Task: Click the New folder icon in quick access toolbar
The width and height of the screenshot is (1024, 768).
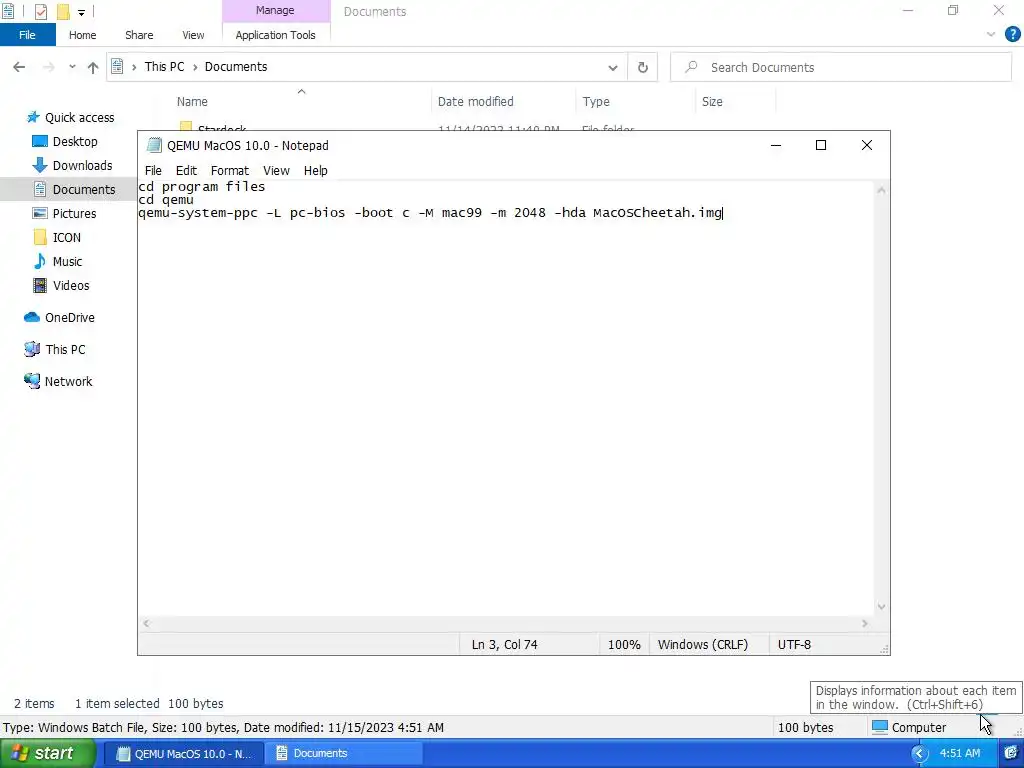Action: pyautogui.click(x=63, y=11)
